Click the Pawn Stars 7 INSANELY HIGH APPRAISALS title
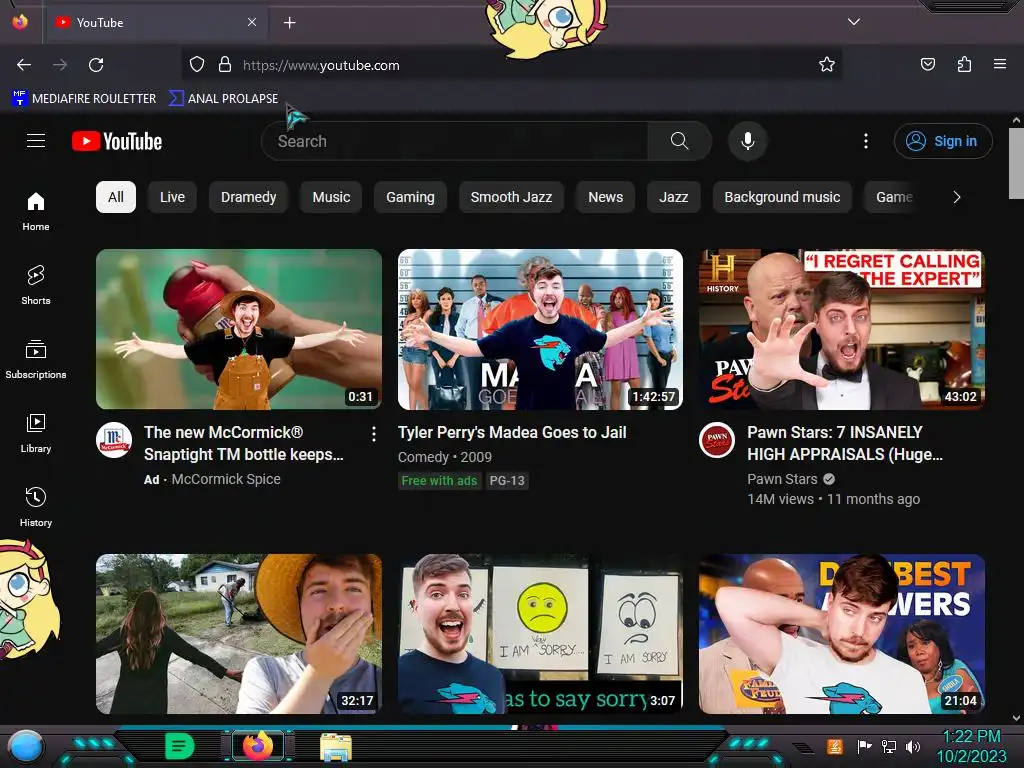This screenshot has width=1024, height=768. click(x=845, y=443)
